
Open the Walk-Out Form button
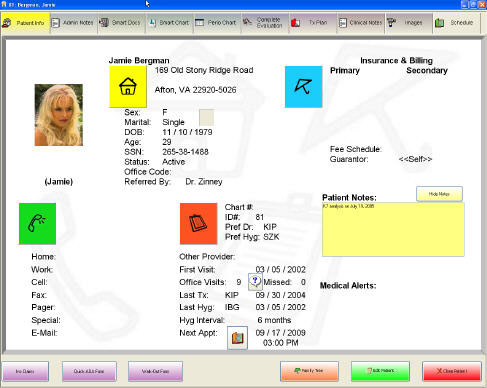(155, 371)
